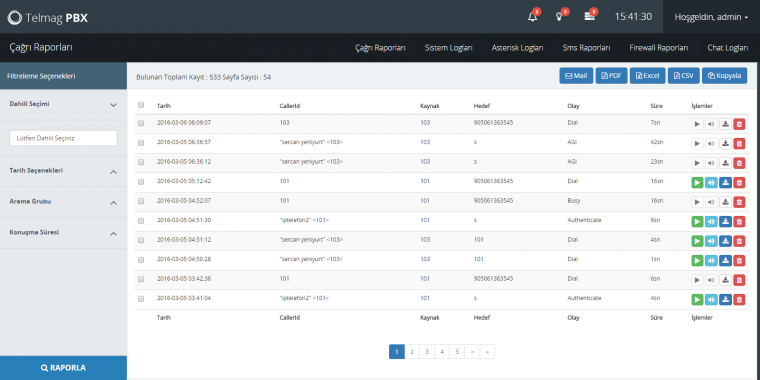Delete the 2016-03-05 03:42:36 record
The height and width of the screenshot is (380, 760).
click(x=739, y=280)
